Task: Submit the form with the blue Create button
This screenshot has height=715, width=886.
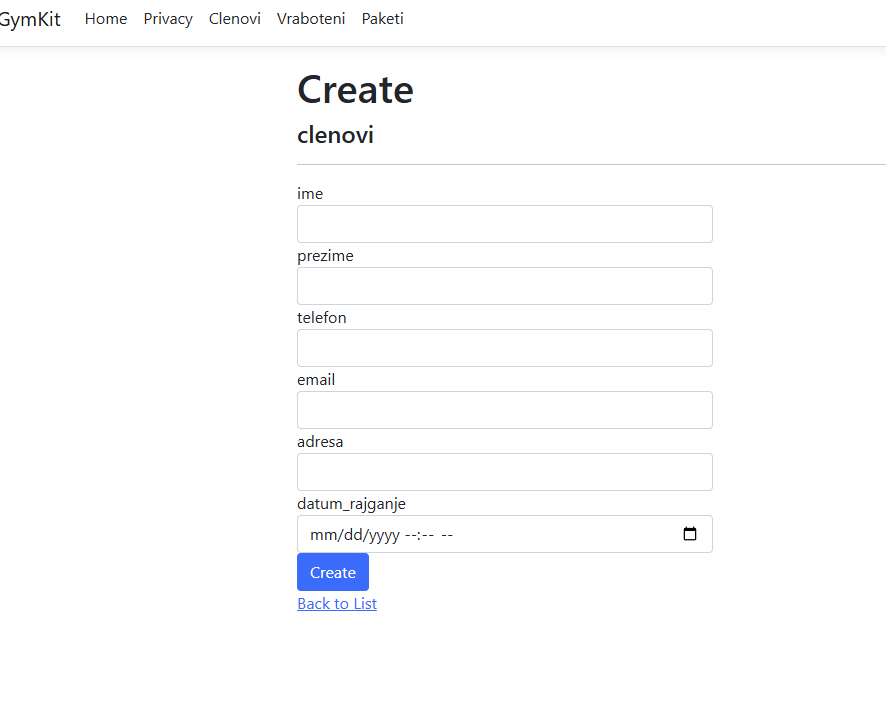Action: click(333, 572)
